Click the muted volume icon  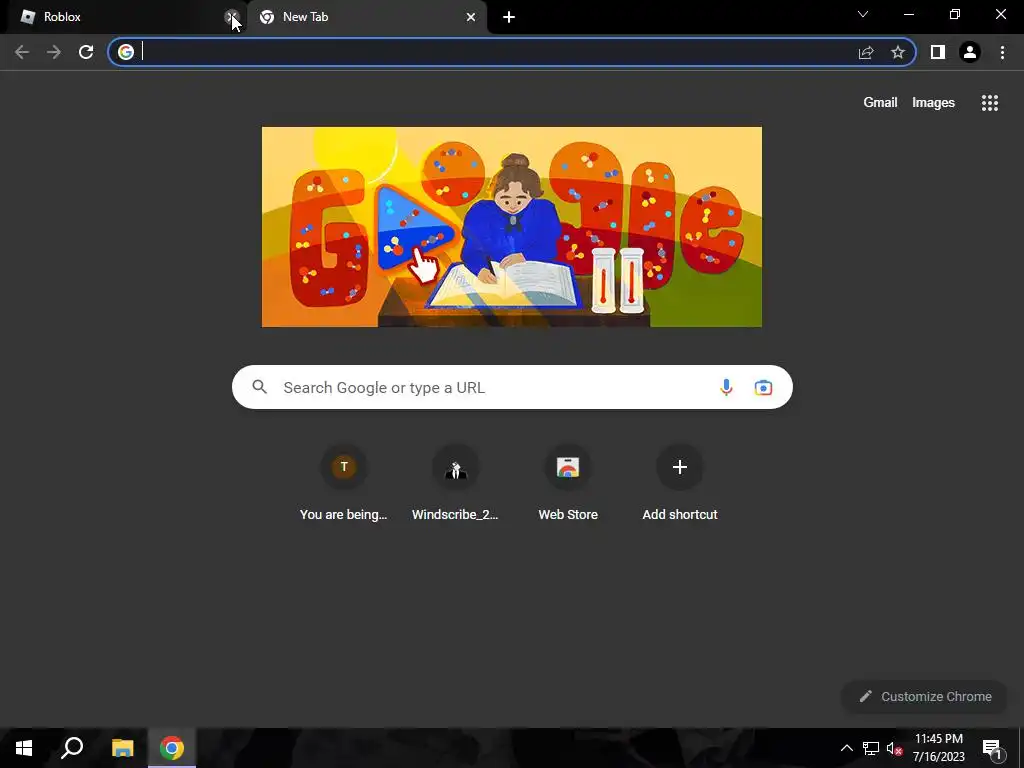click(894, 748)
